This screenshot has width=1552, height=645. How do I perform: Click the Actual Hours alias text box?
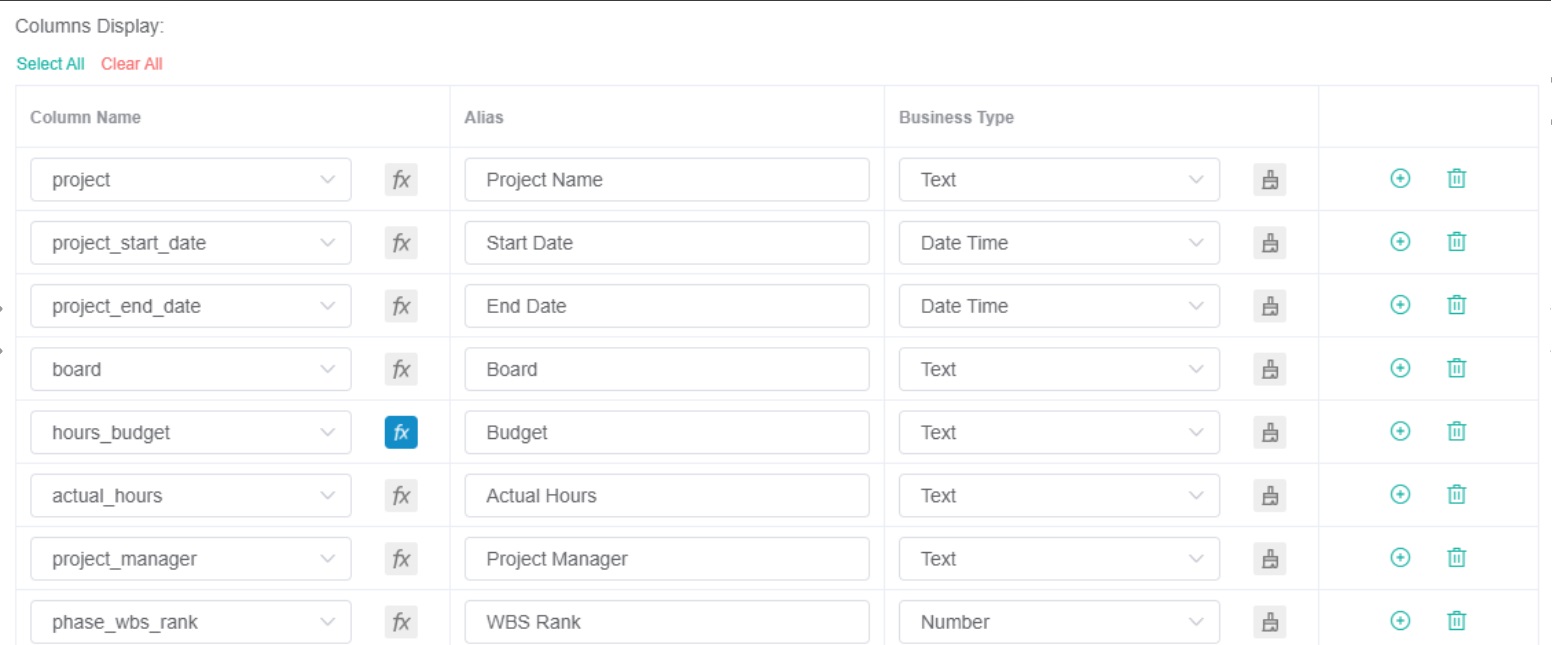click(666, 495)
